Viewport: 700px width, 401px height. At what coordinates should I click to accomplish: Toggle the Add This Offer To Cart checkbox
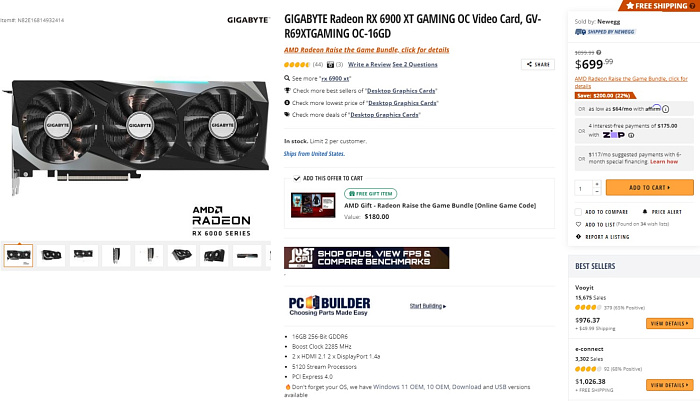[297, 178]
